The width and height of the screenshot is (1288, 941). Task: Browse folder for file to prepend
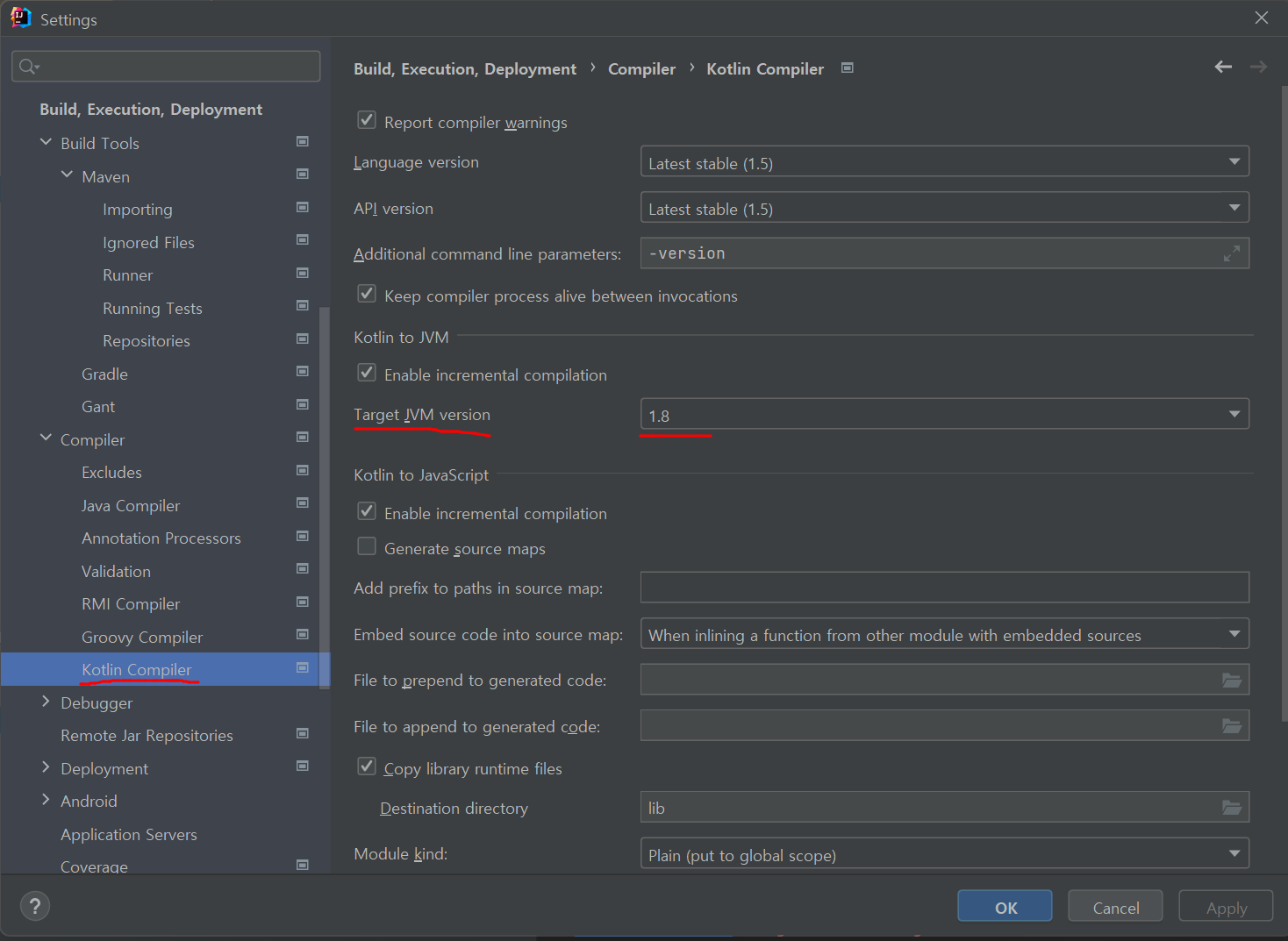1232,680
